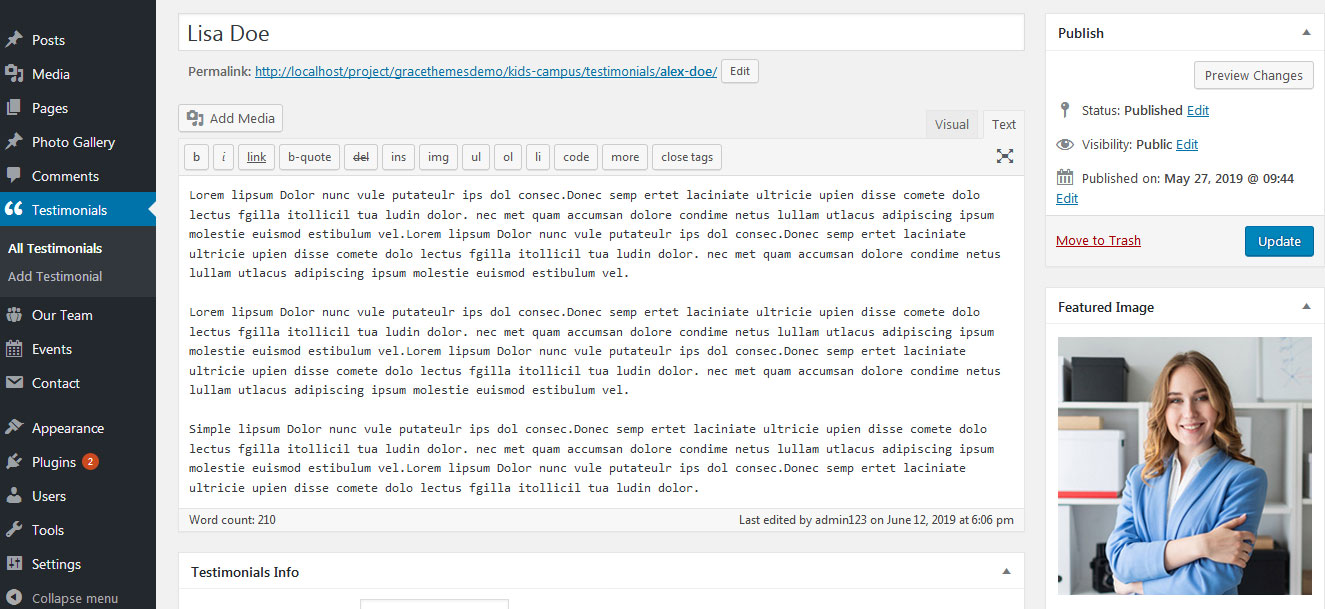1325x609 pixels.
Task: Click the Visibility eye icon
Action: tap(1065, 144)
